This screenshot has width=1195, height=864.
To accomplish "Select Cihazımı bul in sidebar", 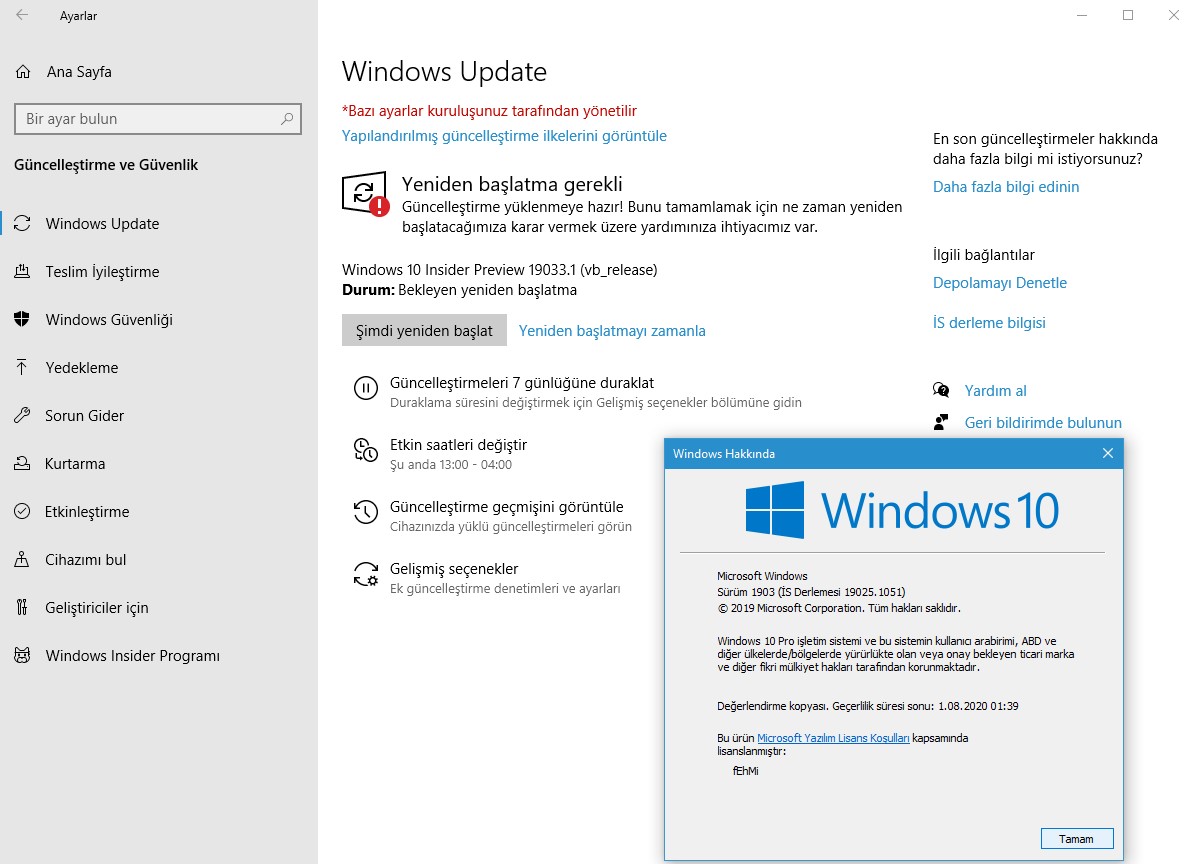I will pos(159,559).
